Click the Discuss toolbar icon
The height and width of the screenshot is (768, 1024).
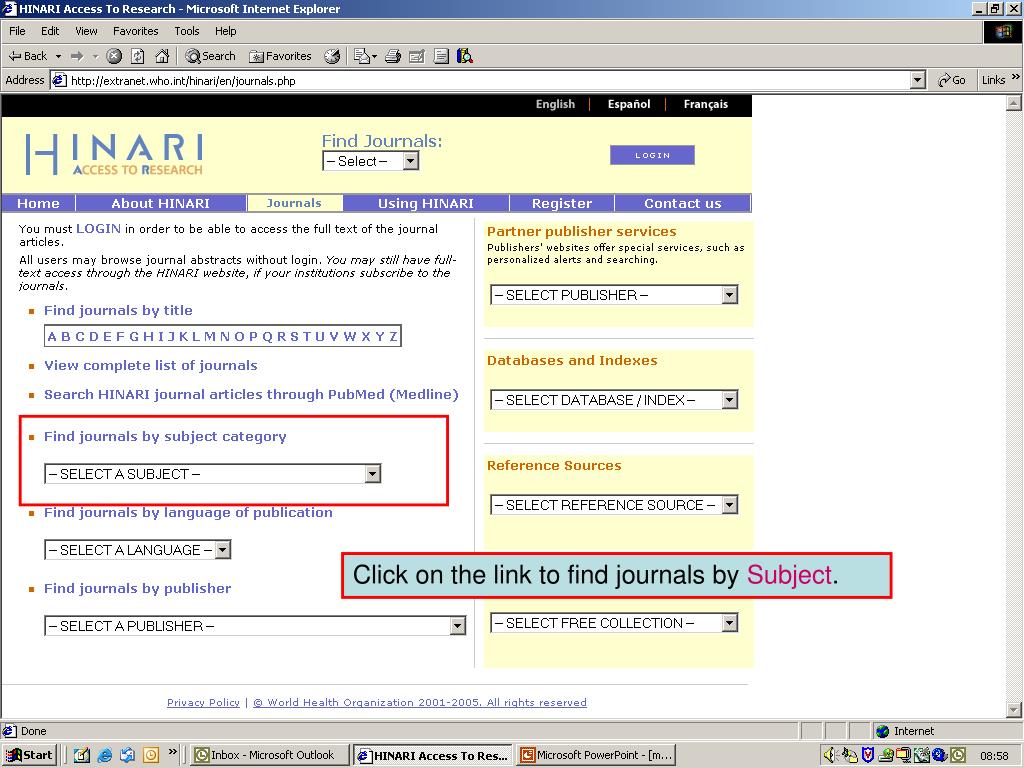(441, 56)
